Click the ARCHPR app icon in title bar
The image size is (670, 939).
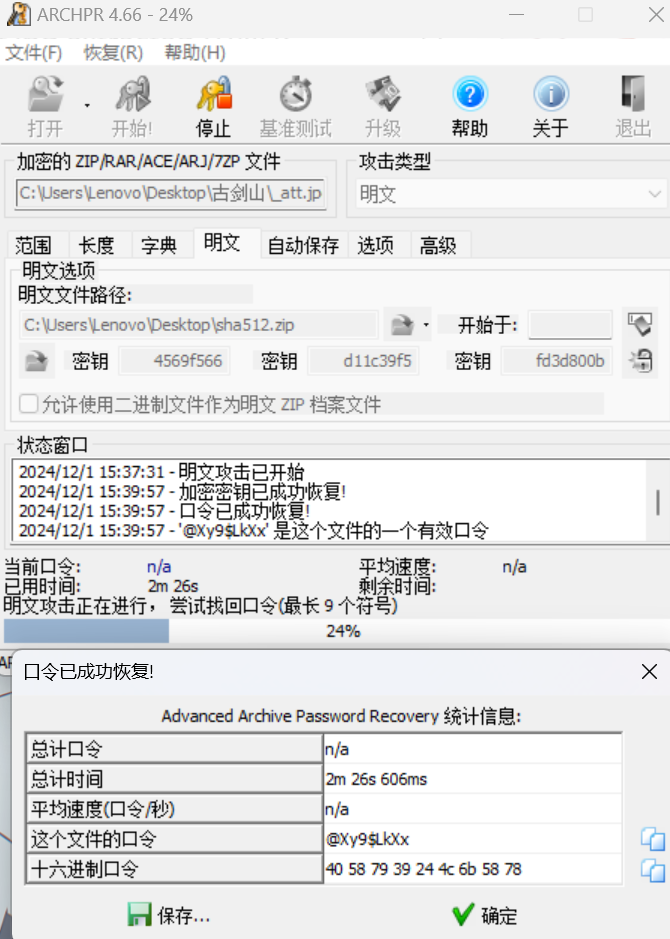tap(18, 14)
